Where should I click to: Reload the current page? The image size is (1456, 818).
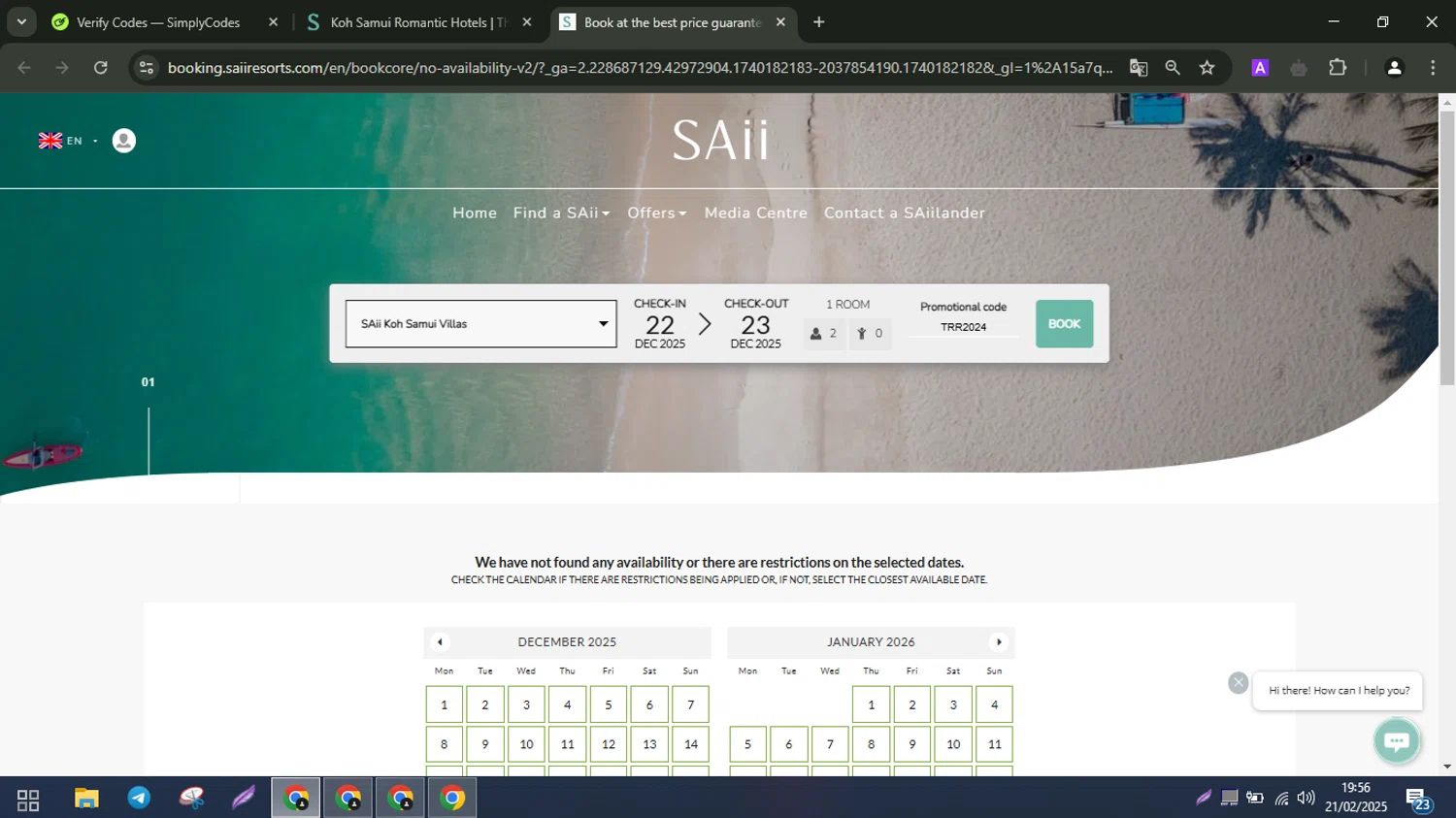101,68
